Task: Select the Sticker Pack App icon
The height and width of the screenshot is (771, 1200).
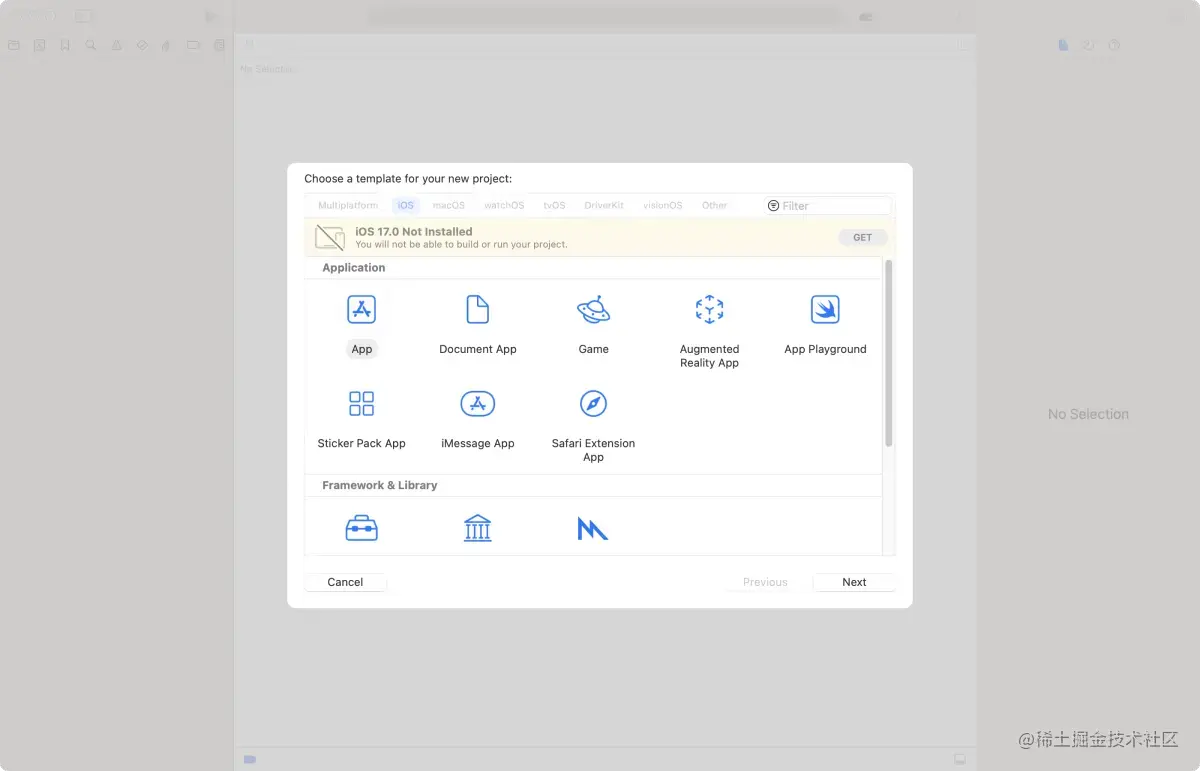Action: click(x=361, y=403)
